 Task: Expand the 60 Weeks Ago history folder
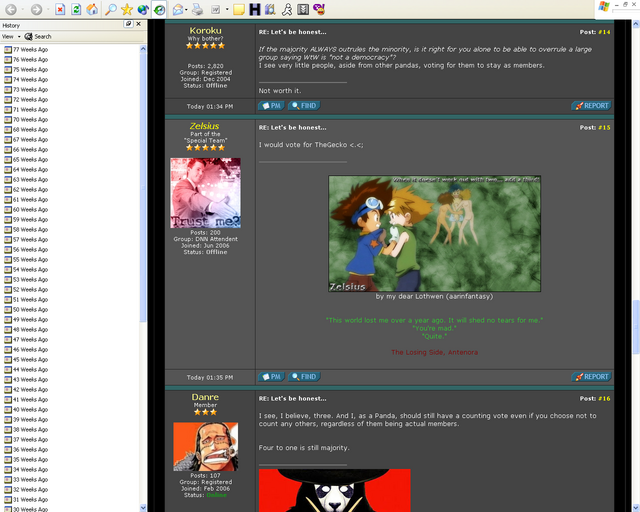click(x=27, y=209)
